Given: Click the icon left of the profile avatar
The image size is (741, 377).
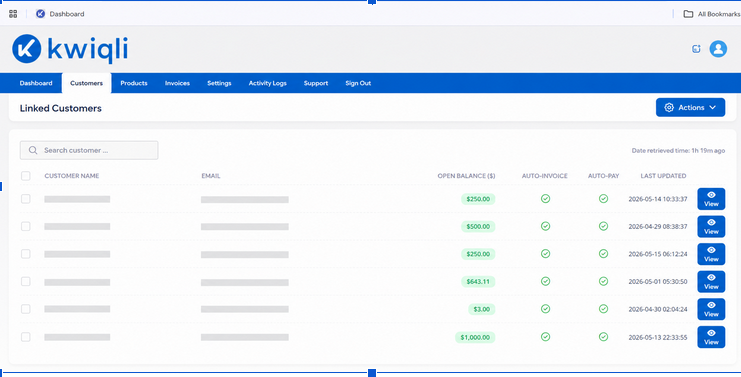Looking at the screenshot, I should (x=696, y=49).
